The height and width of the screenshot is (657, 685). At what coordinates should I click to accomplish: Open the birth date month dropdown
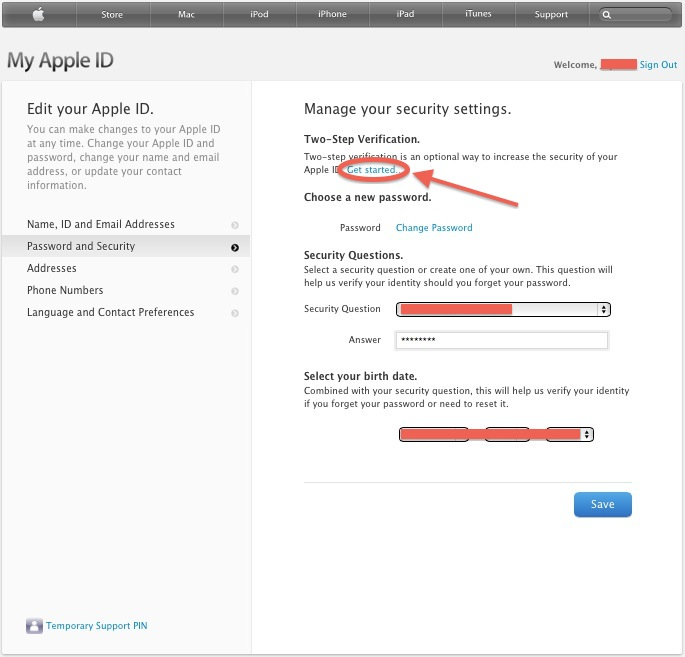click(434, 434)
